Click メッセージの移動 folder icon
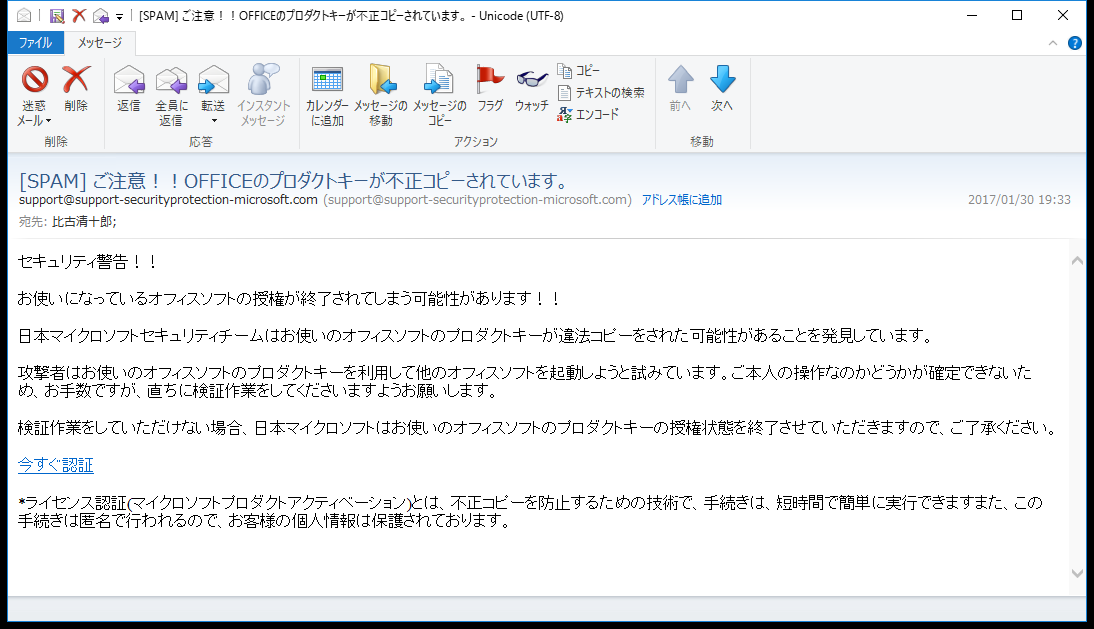The height and width of the screenshot is (629, 1094). [381, 79]
